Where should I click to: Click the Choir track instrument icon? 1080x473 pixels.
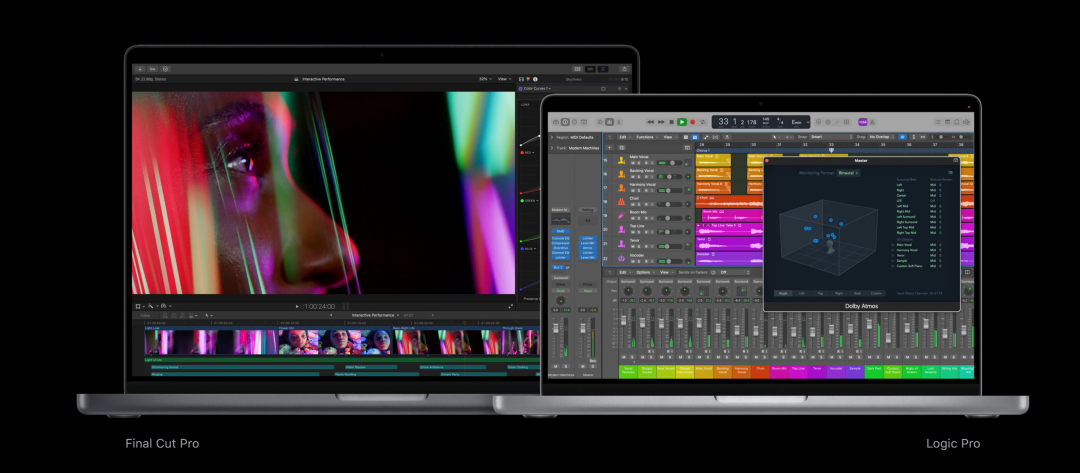tap(621, 202)
